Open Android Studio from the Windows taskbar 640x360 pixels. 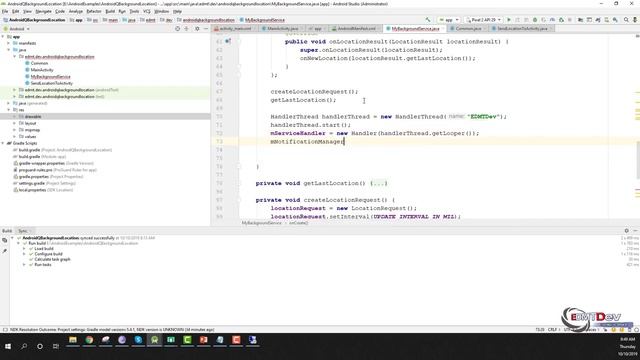click(x=155, y=340)
